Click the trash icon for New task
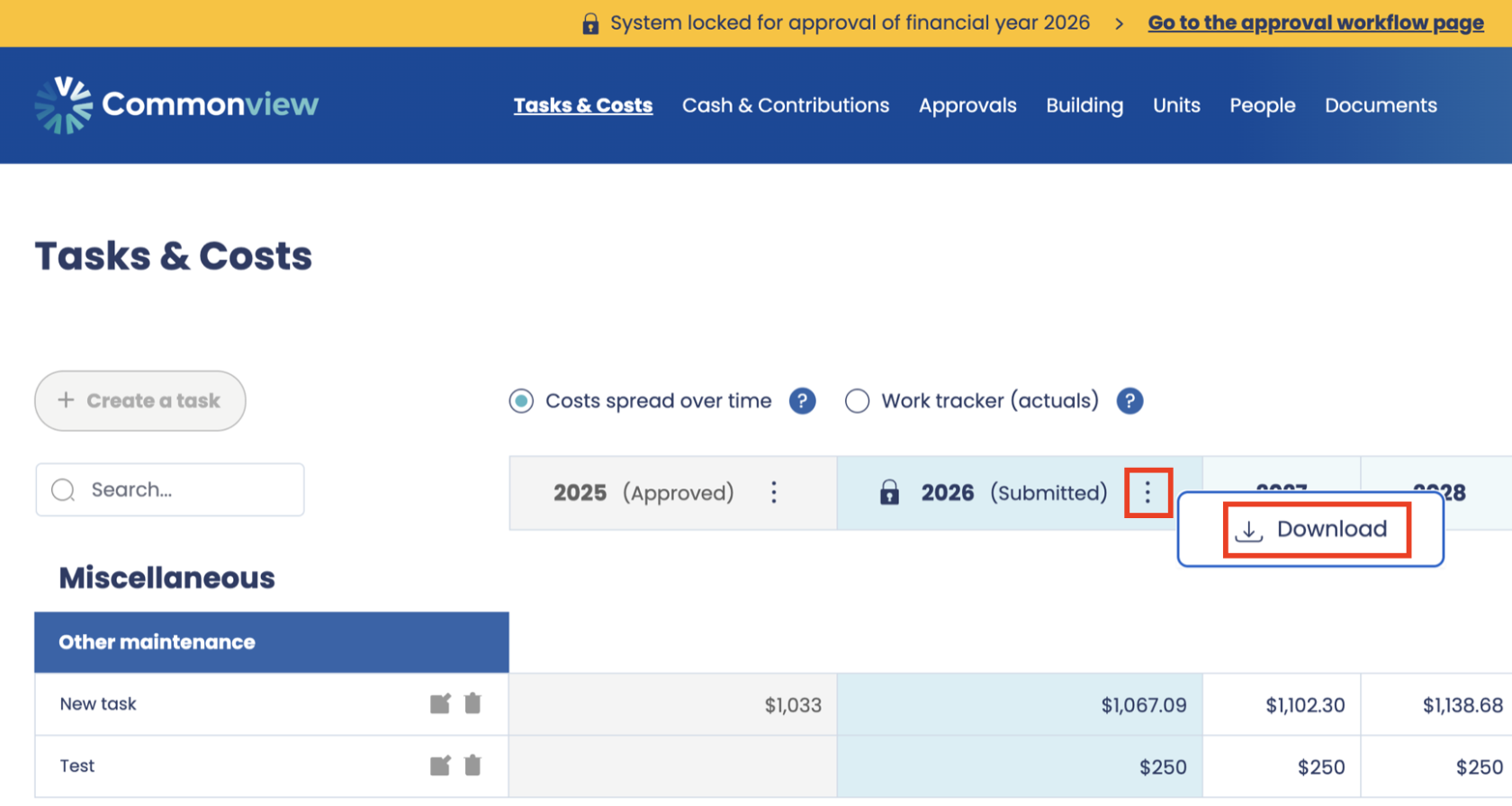Viewport: 1512px width, 806px height. coord(472,703)
